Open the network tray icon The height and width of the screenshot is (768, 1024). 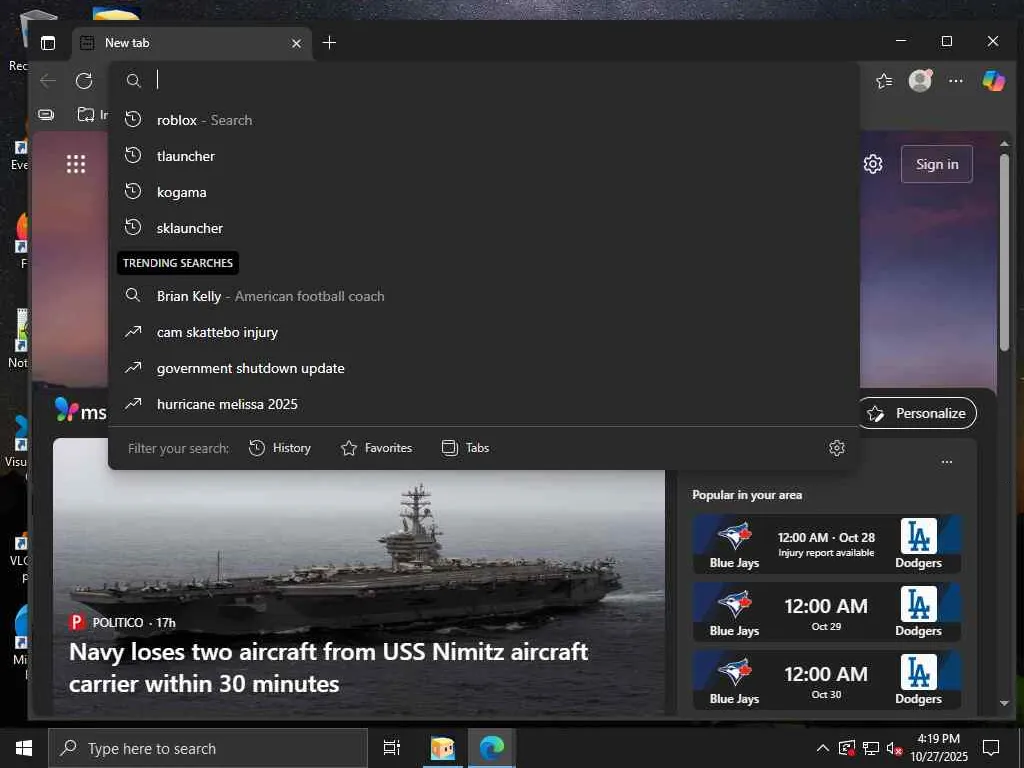coord(871,748)
